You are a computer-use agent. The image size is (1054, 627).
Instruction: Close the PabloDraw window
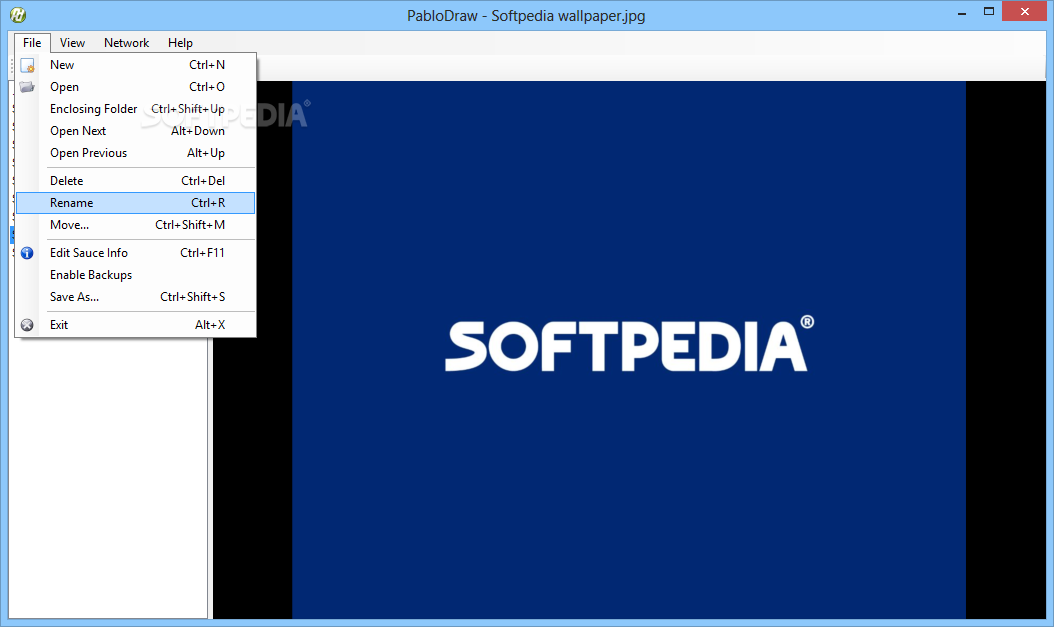1024,11
